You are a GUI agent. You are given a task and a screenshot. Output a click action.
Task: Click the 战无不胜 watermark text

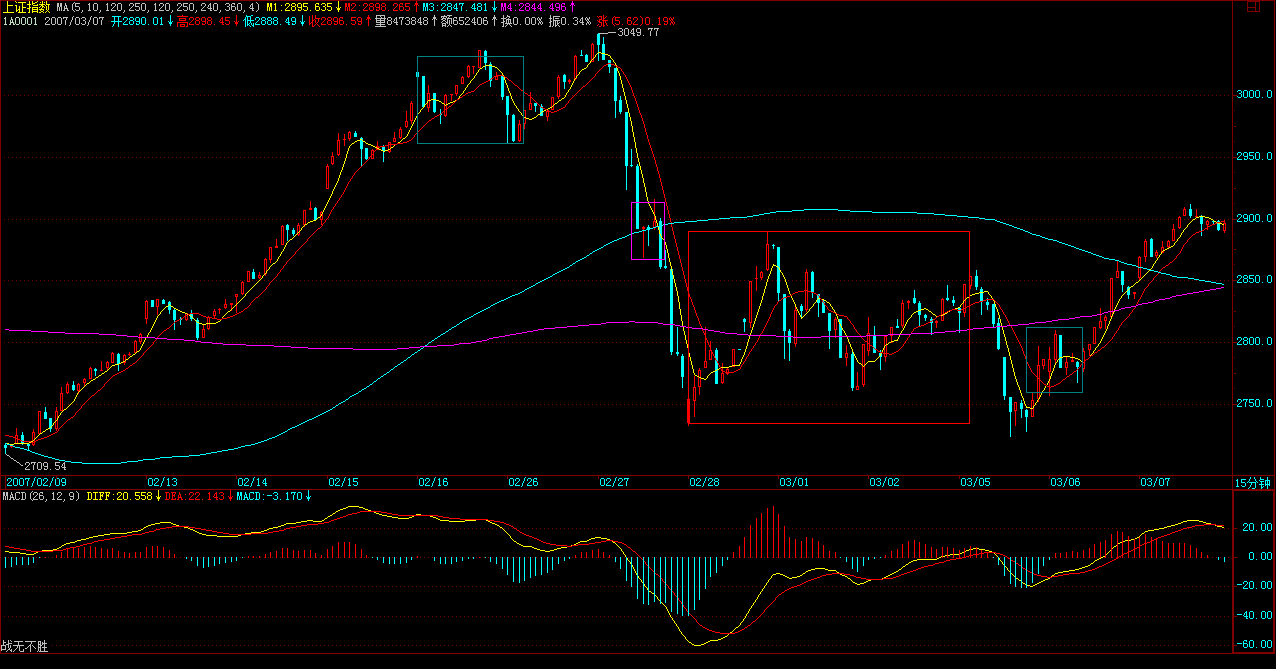[x=25, y=647]
